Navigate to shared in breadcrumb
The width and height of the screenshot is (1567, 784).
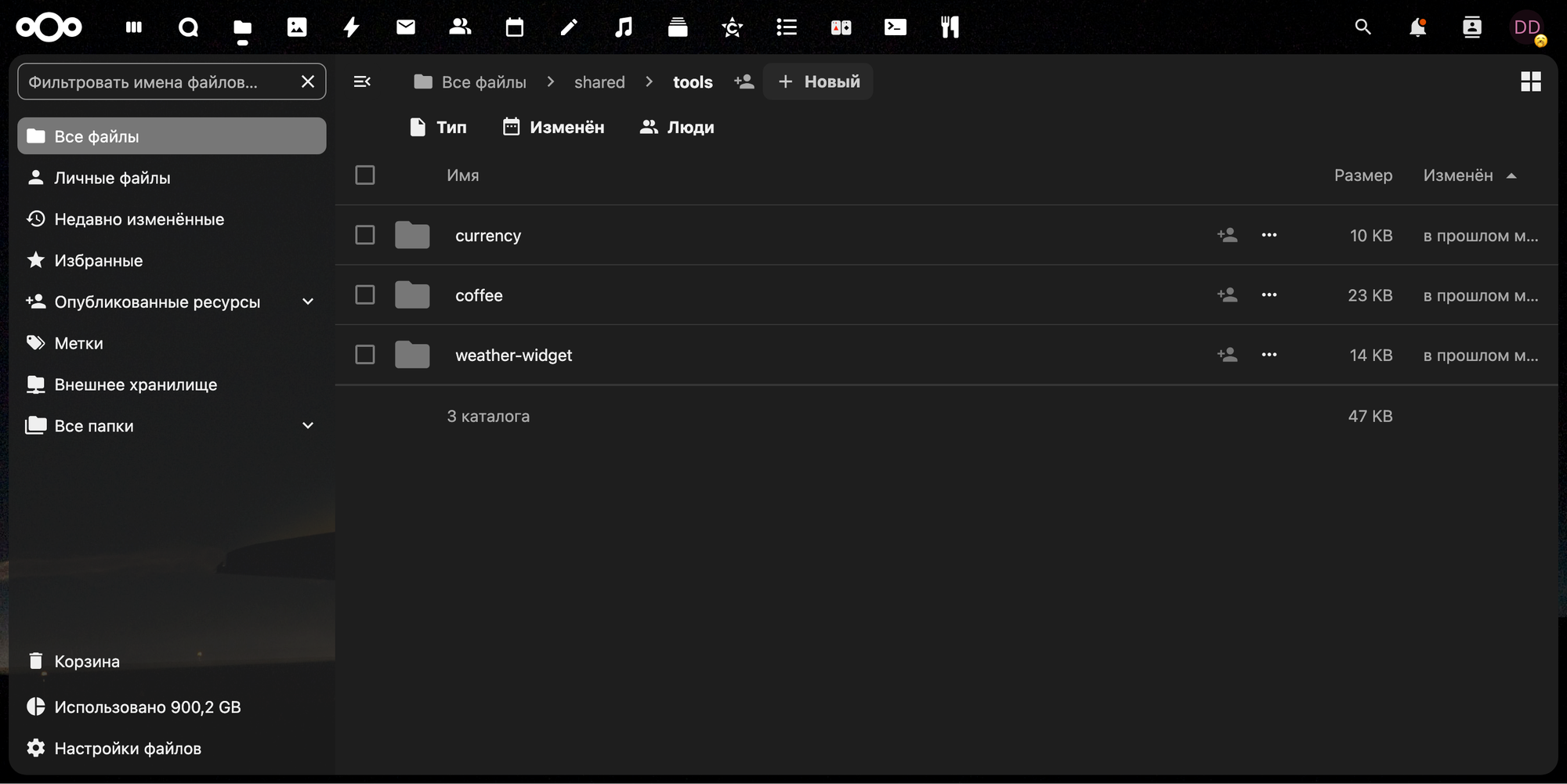coord(599,82)
